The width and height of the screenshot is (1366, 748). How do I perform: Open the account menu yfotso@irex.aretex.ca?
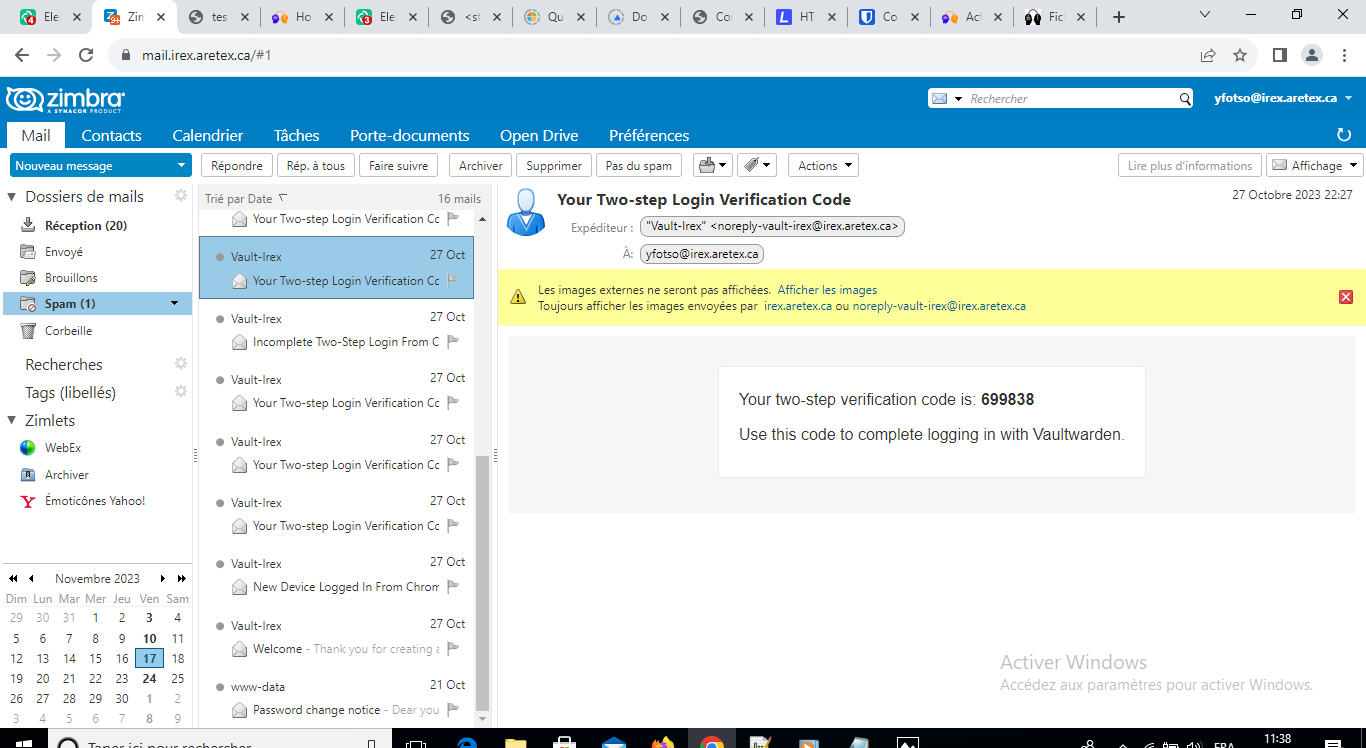click(x=1283, y=98)
